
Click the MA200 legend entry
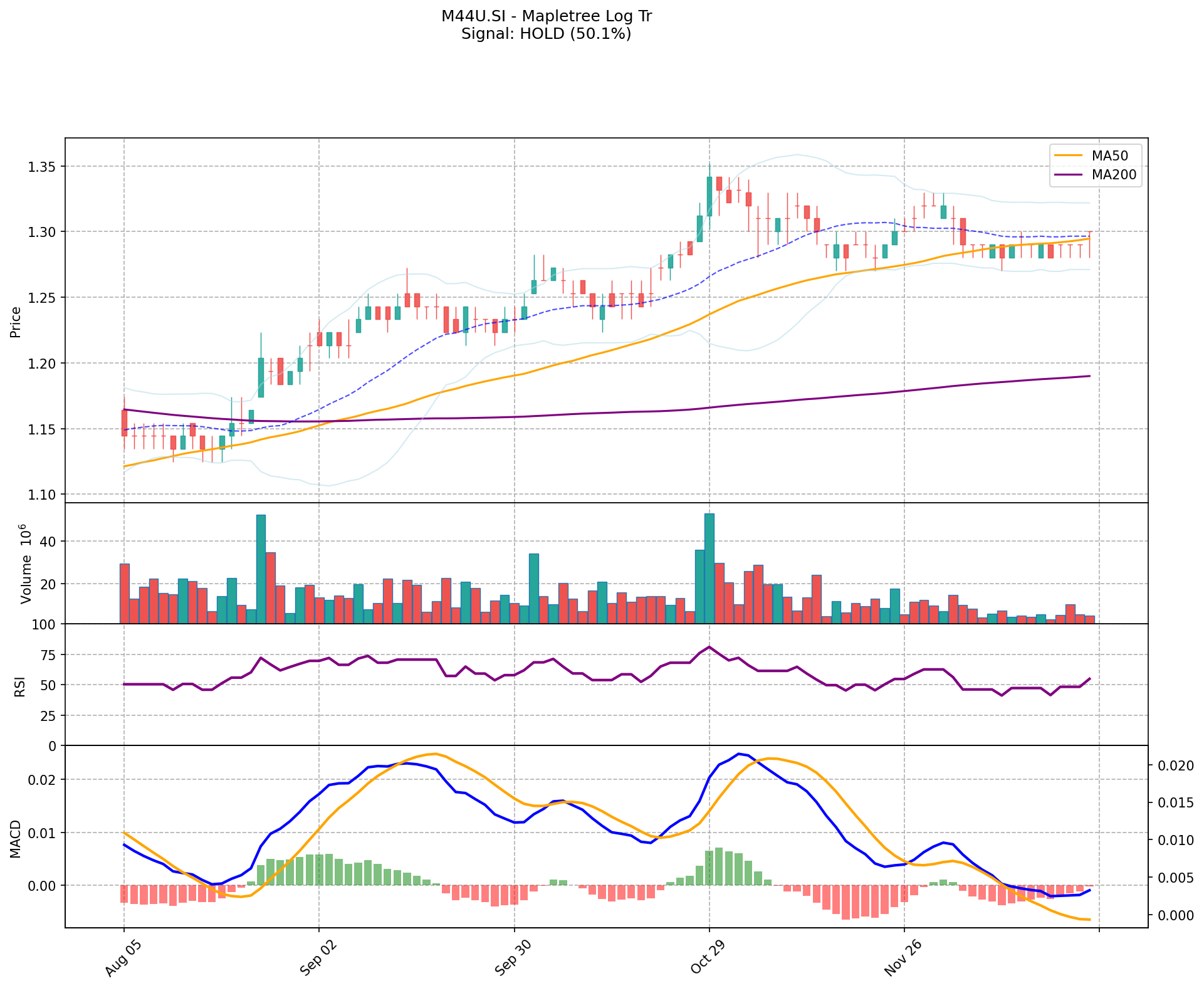(1114, 175)
